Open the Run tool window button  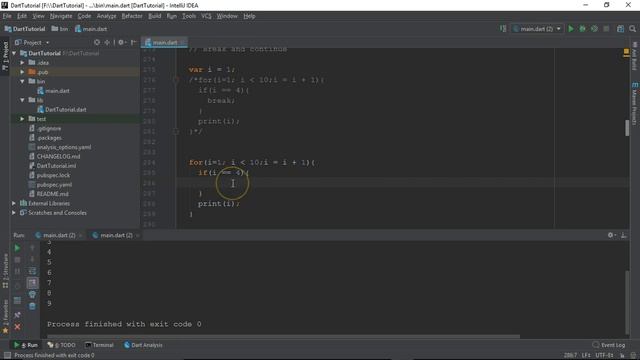tap(26, 345)
